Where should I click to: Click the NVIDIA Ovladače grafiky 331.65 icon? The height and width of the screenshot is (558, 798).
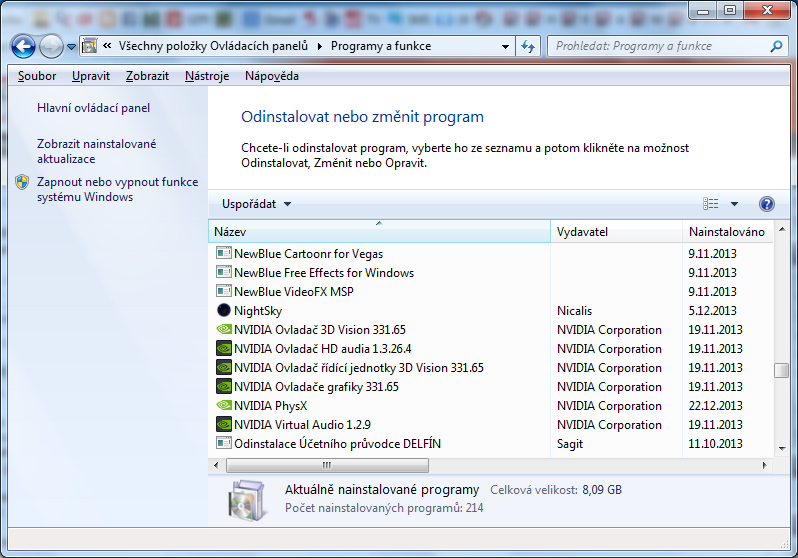click(x=224, y=386)
